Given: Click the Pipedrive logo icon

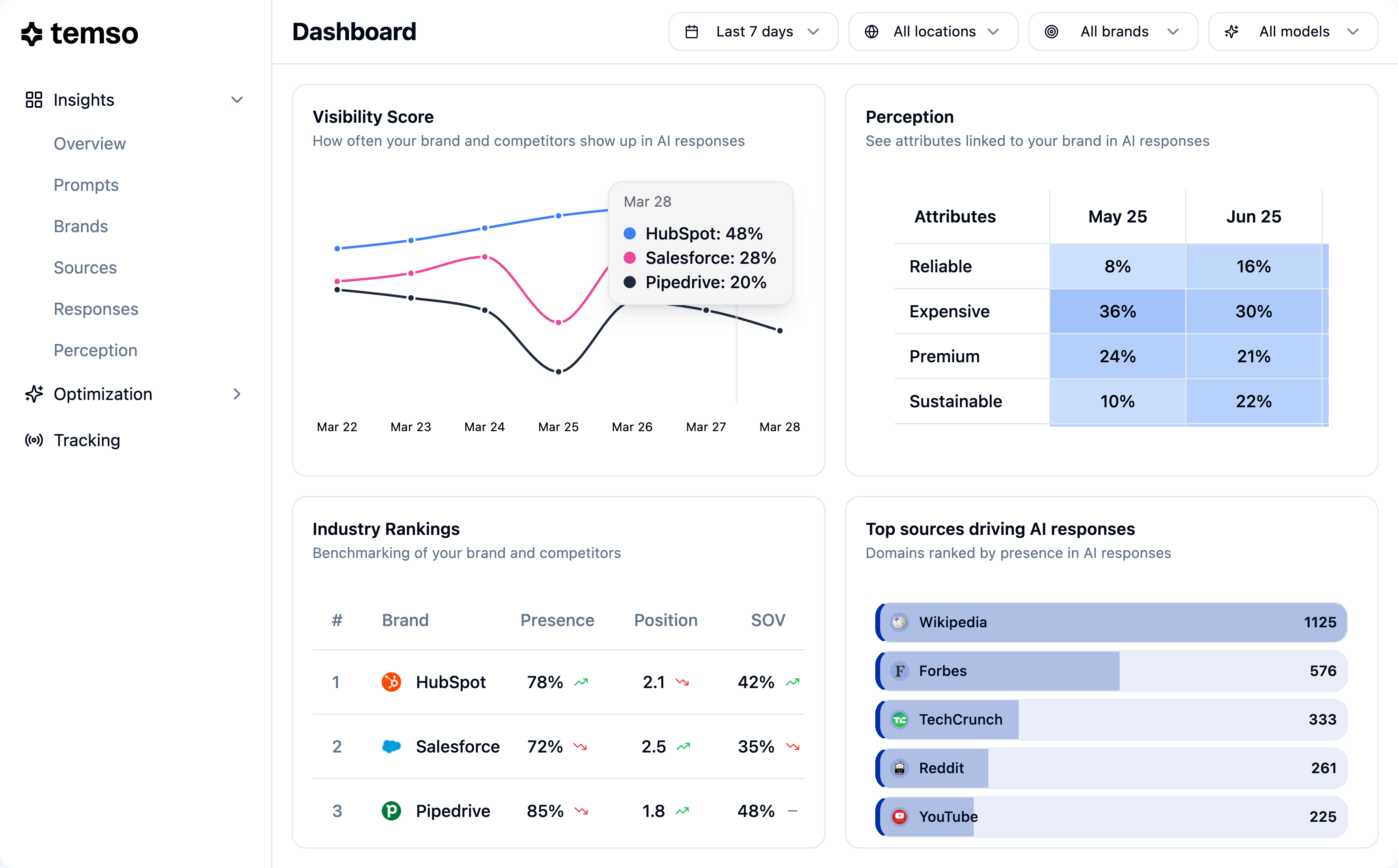Looking at the screenshot, I should [x=391, y=810].
